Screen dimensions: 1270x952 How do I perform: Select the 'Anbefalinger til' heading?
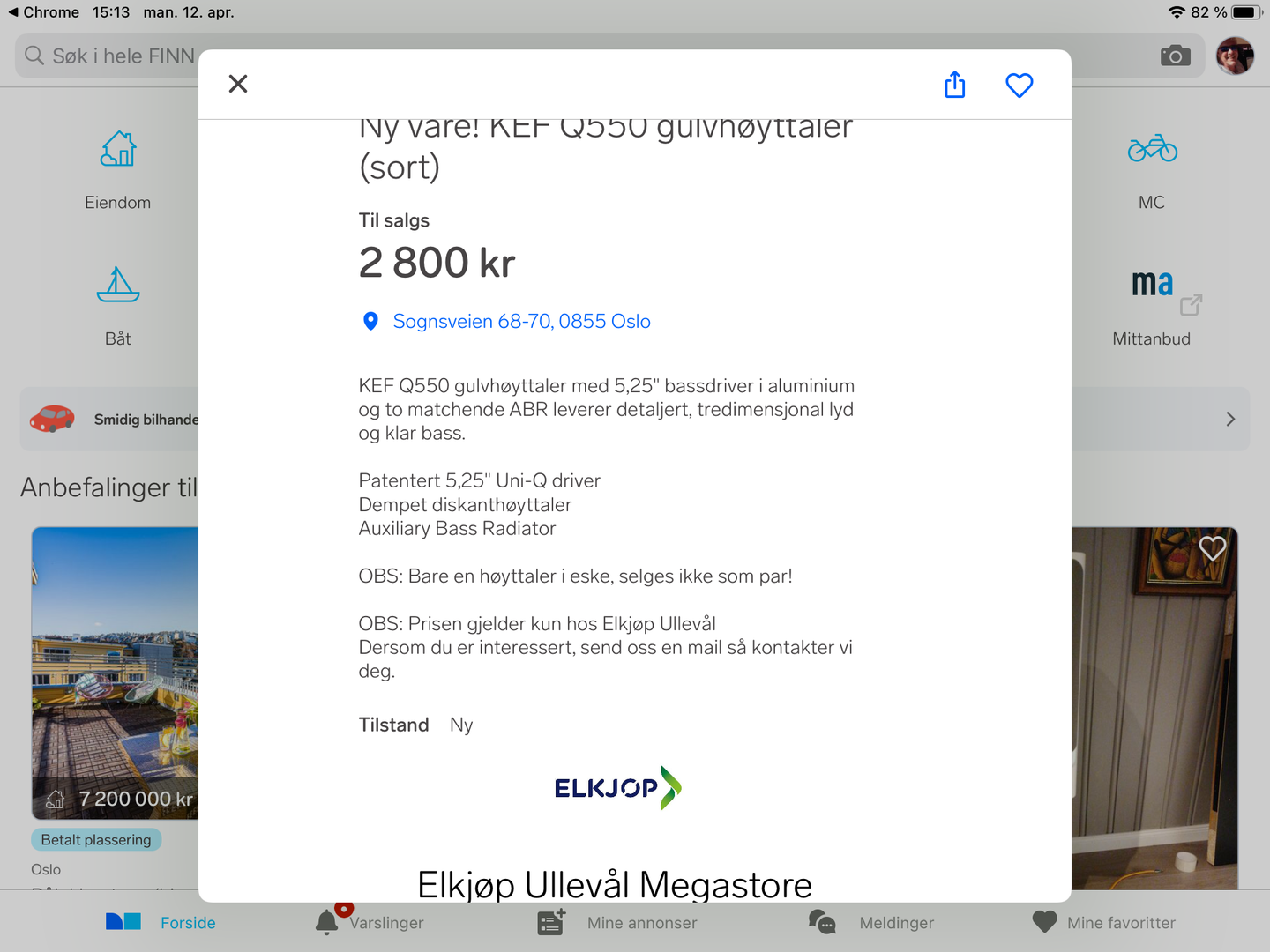pyautogui.click(x=108, y=487)
